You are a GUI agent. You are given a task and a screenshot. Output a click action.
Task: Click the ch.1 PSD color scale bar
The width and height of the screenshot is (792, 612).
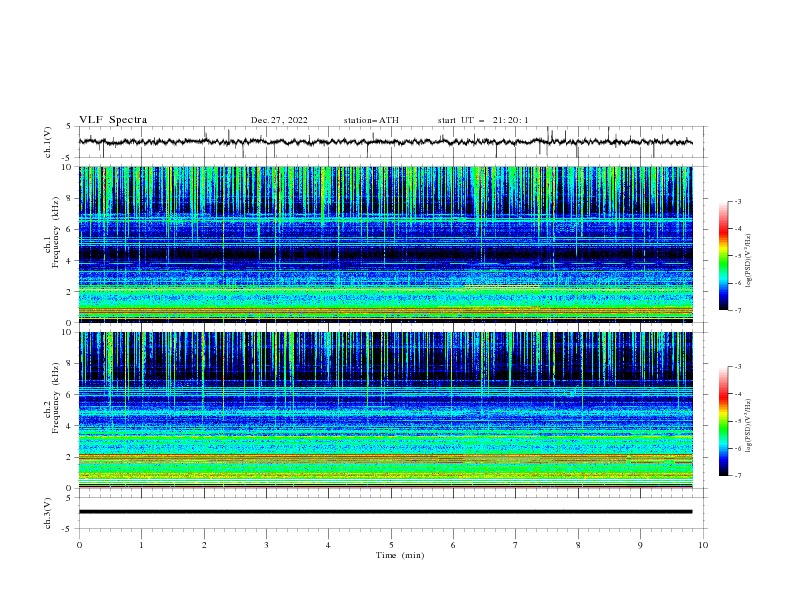click(723, 256)
